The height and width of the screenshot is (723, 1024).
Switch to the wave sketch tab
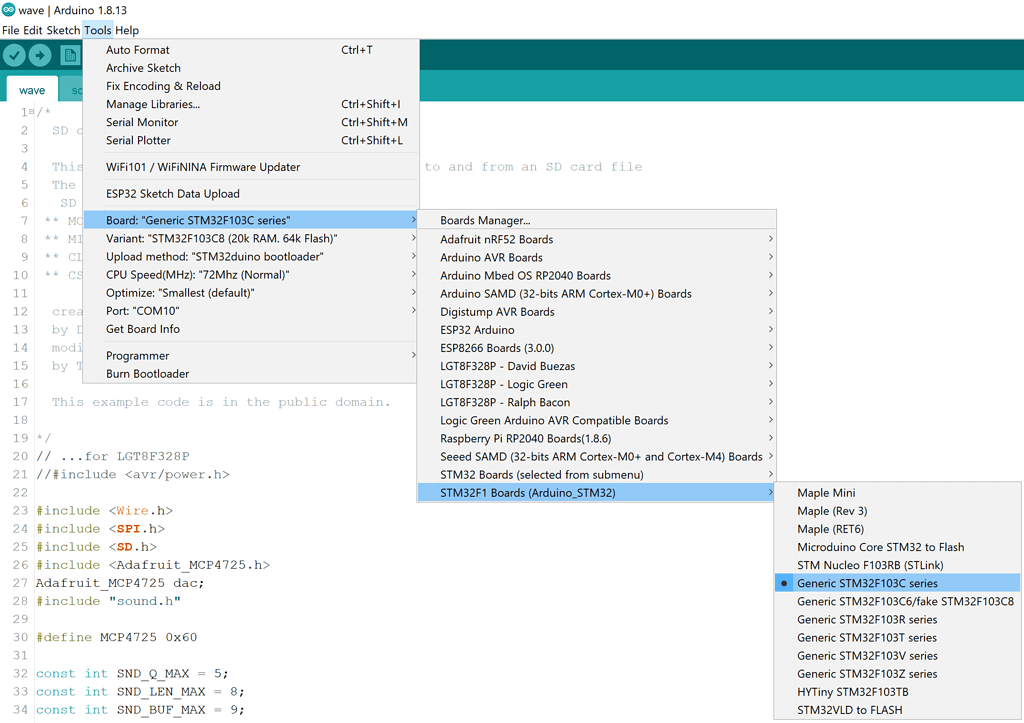tap(32, 90)
